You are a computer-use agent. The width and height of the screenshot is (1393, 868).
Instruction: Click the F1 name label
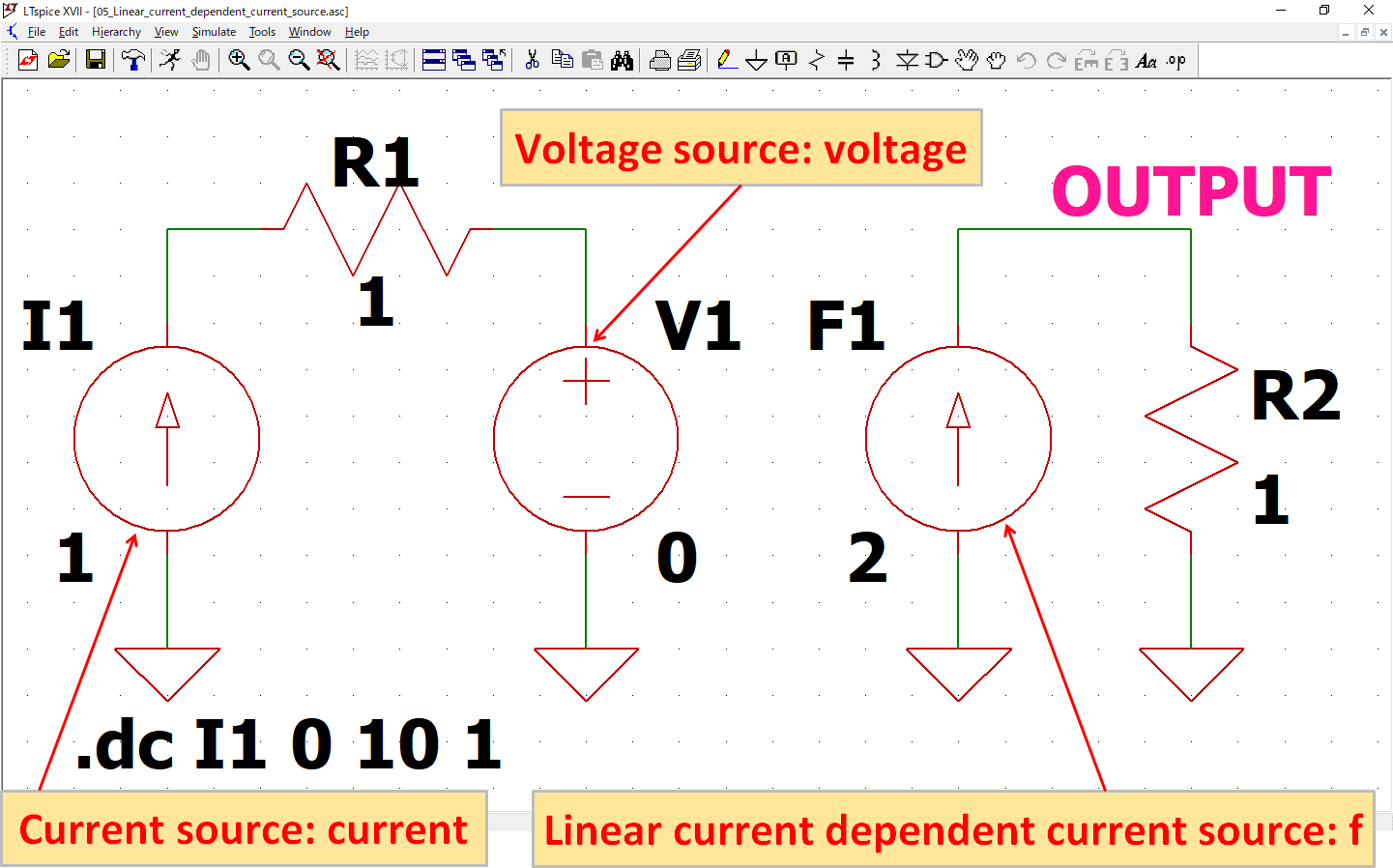coord(847,326)
